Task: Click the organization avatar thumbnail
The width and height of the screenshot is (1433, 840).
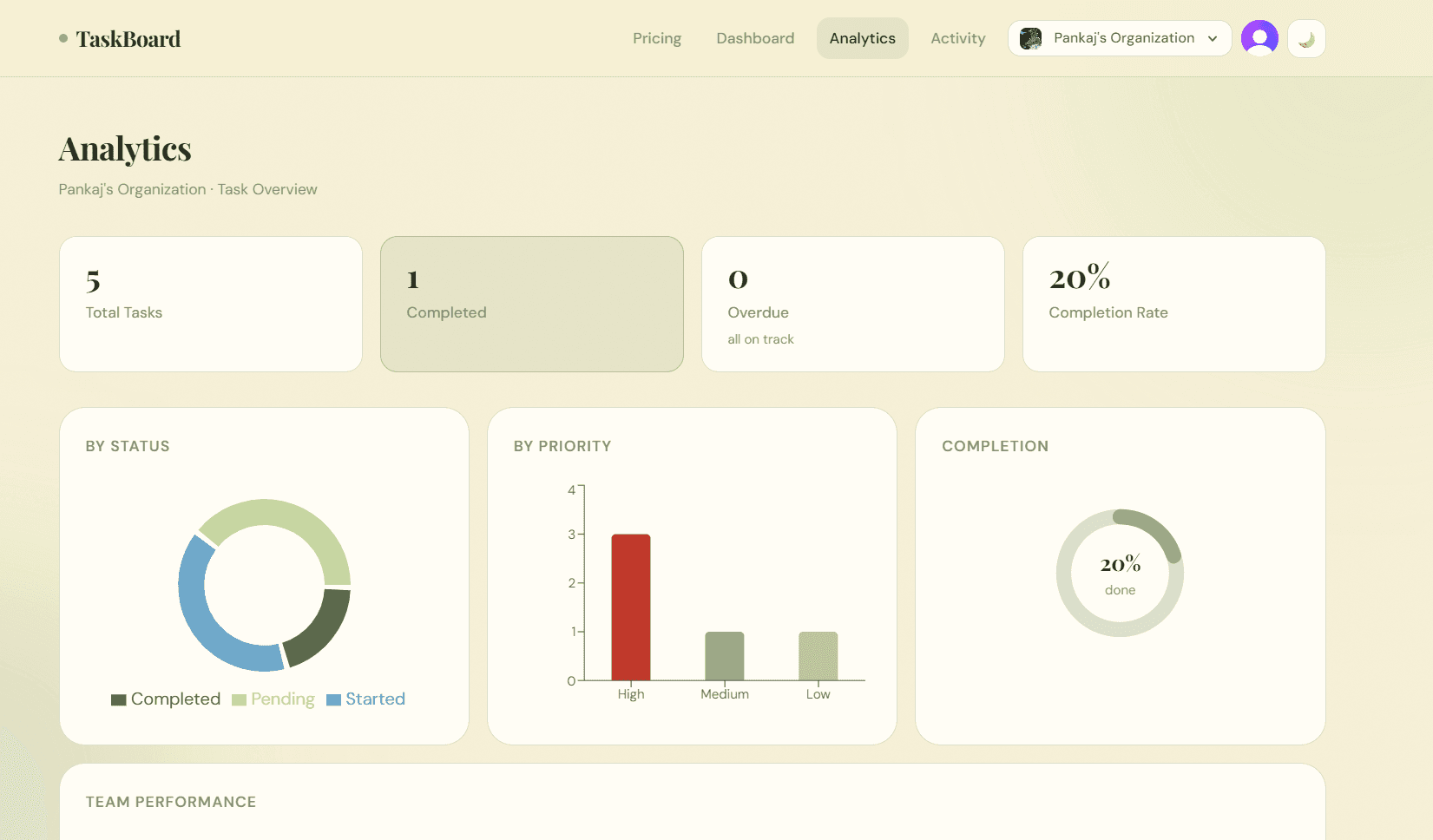Action: pos(1030,38)
